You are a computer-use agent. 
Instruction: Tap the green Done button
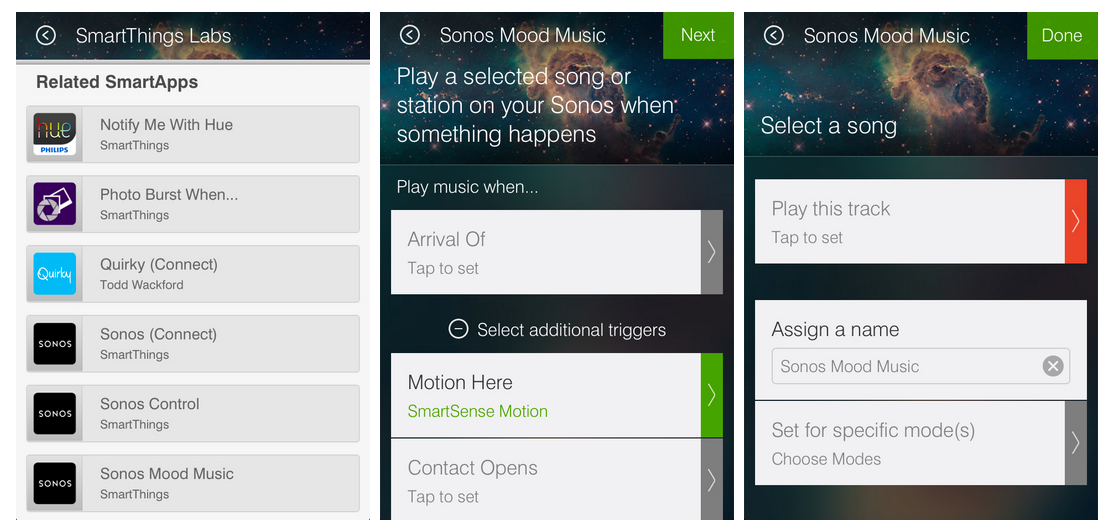(1062, 35)
